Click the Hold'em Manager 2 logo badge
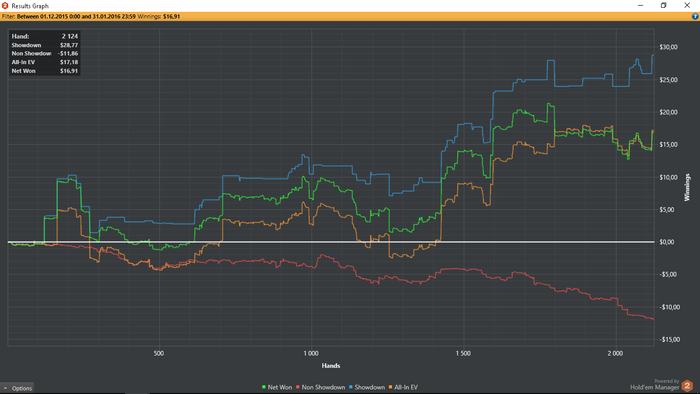700x394 pixels. 688,385
